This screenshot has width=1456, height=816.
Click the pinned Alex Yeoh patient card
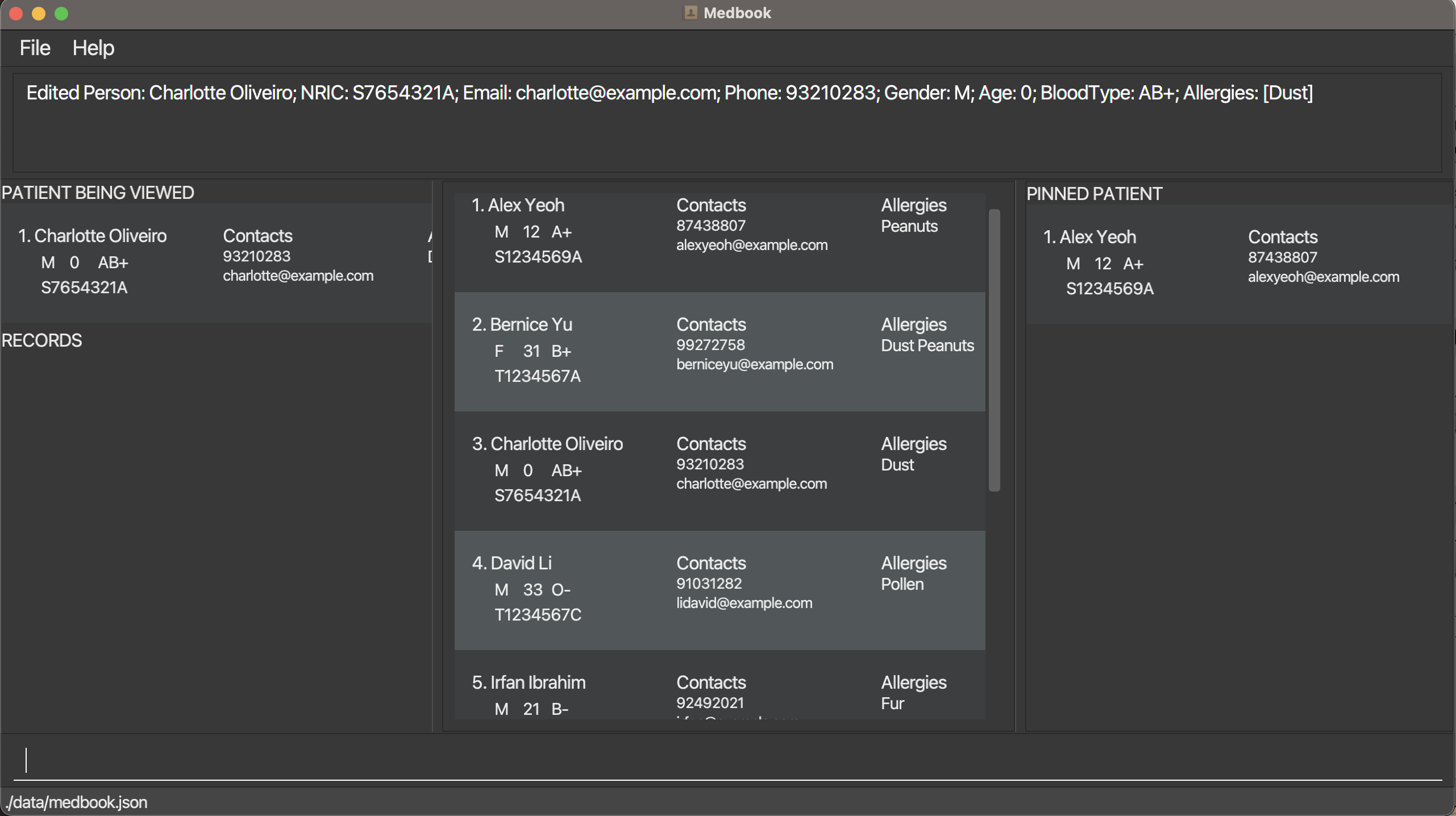pyautogui.click(x=1239, y=263)
